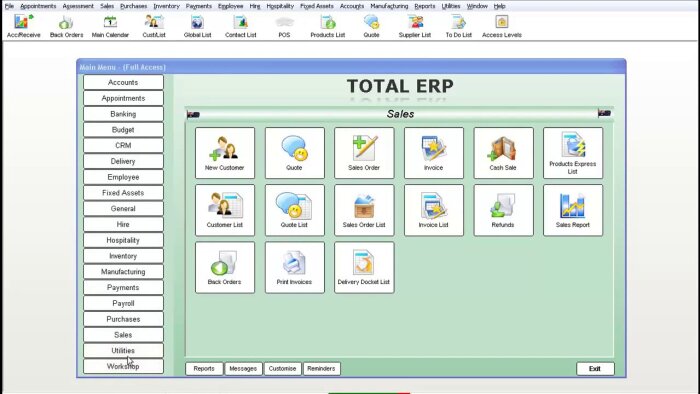Screen dimensions: 700x394
Task: Open Back Orders from the top toolbar
Action: (66, 26)
